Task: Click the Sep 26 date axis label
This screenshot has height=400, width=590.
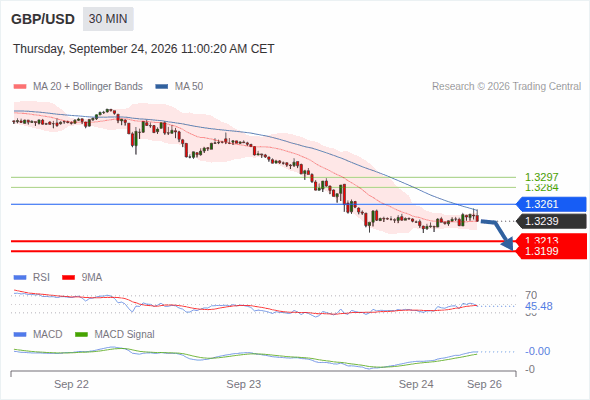Action: pos(485,384)
